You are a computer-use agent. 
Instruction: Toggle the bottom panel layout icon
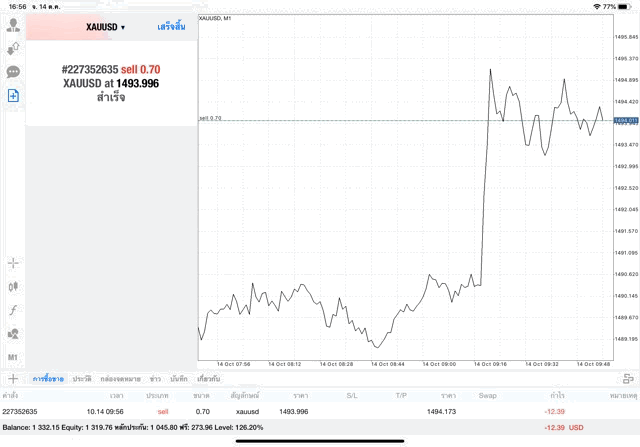(x=628, y=379)
